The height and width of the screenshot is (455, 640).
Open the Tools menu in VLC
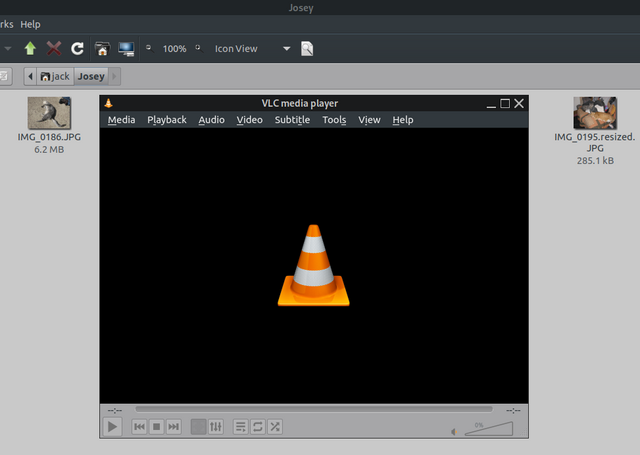point(334,120)
